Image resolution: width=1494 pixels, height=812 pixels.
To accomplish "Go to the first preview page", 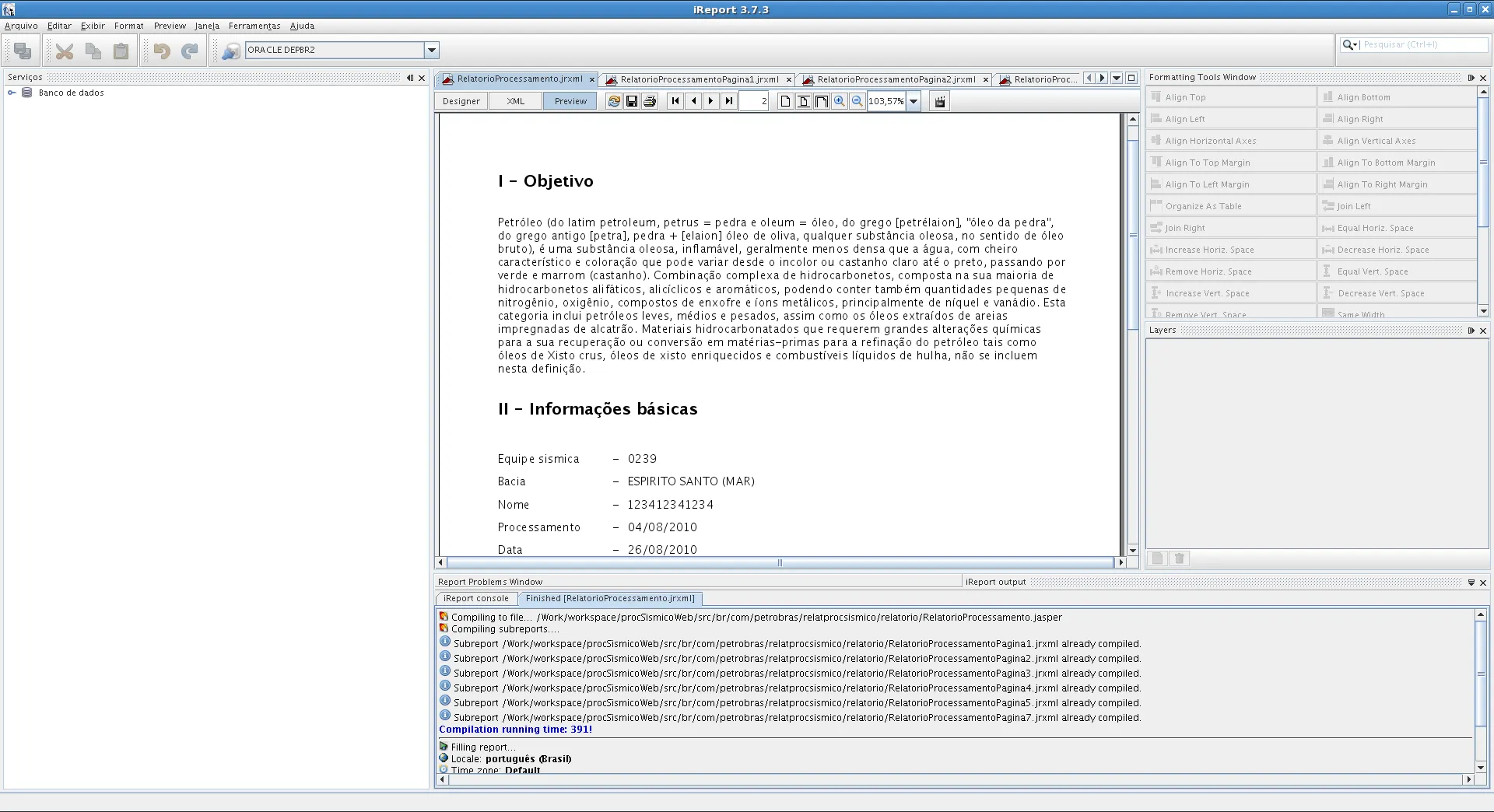I will (x=675, y=101).
